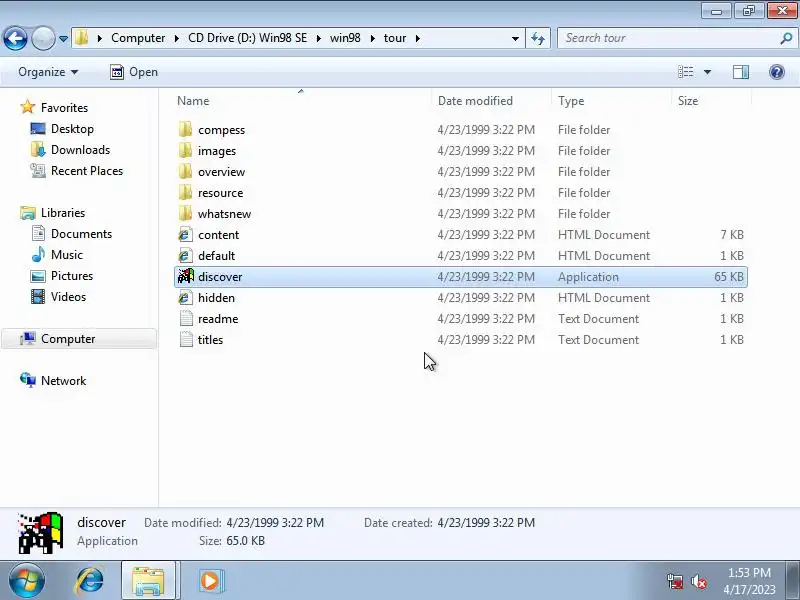Viewport: 800px width, 600px height.
Task: Toggle the preview pane button
Action: coord(741,72)
